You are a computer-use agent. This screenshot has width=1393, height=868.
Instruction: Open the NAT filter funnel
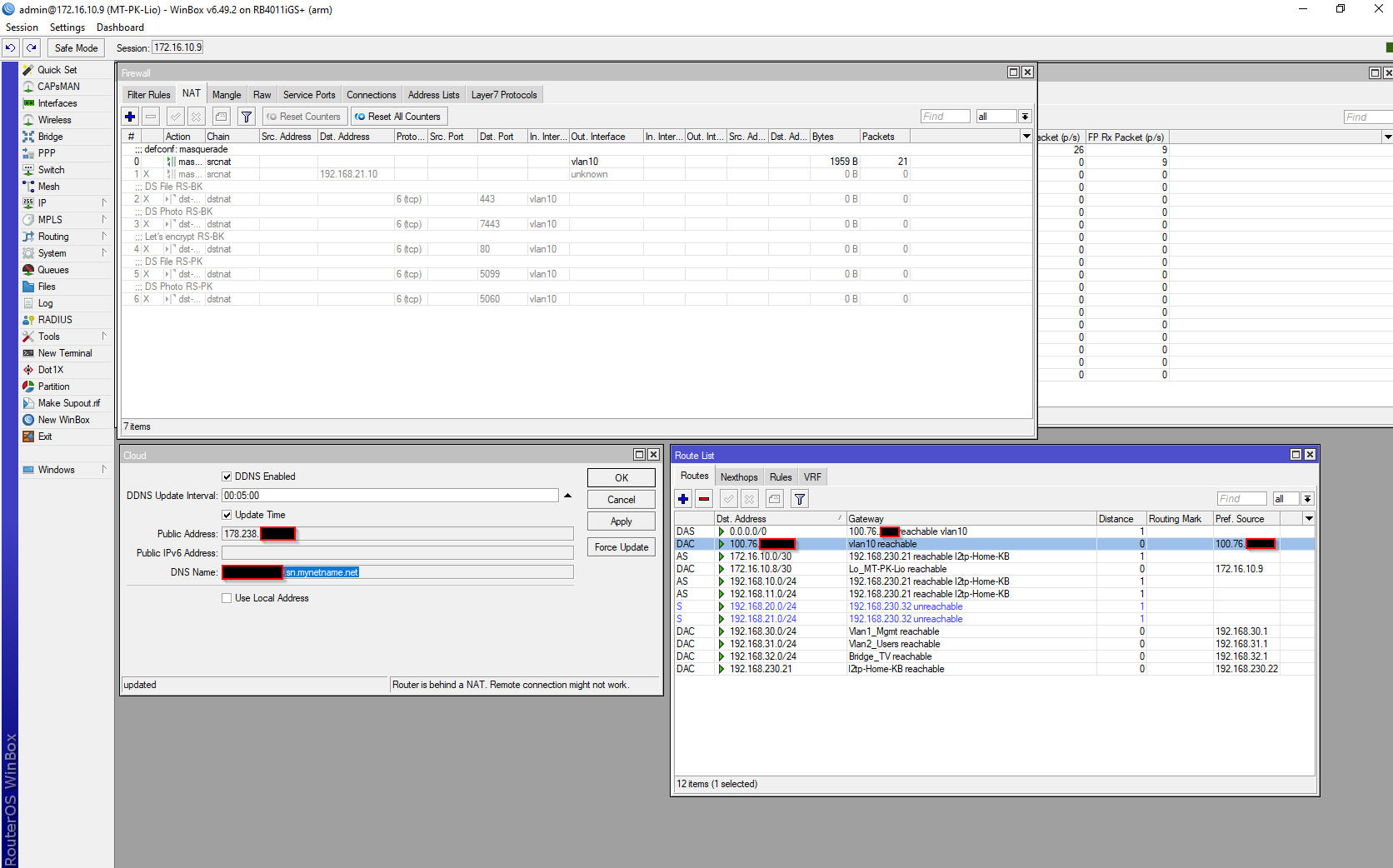coord(246,116)
